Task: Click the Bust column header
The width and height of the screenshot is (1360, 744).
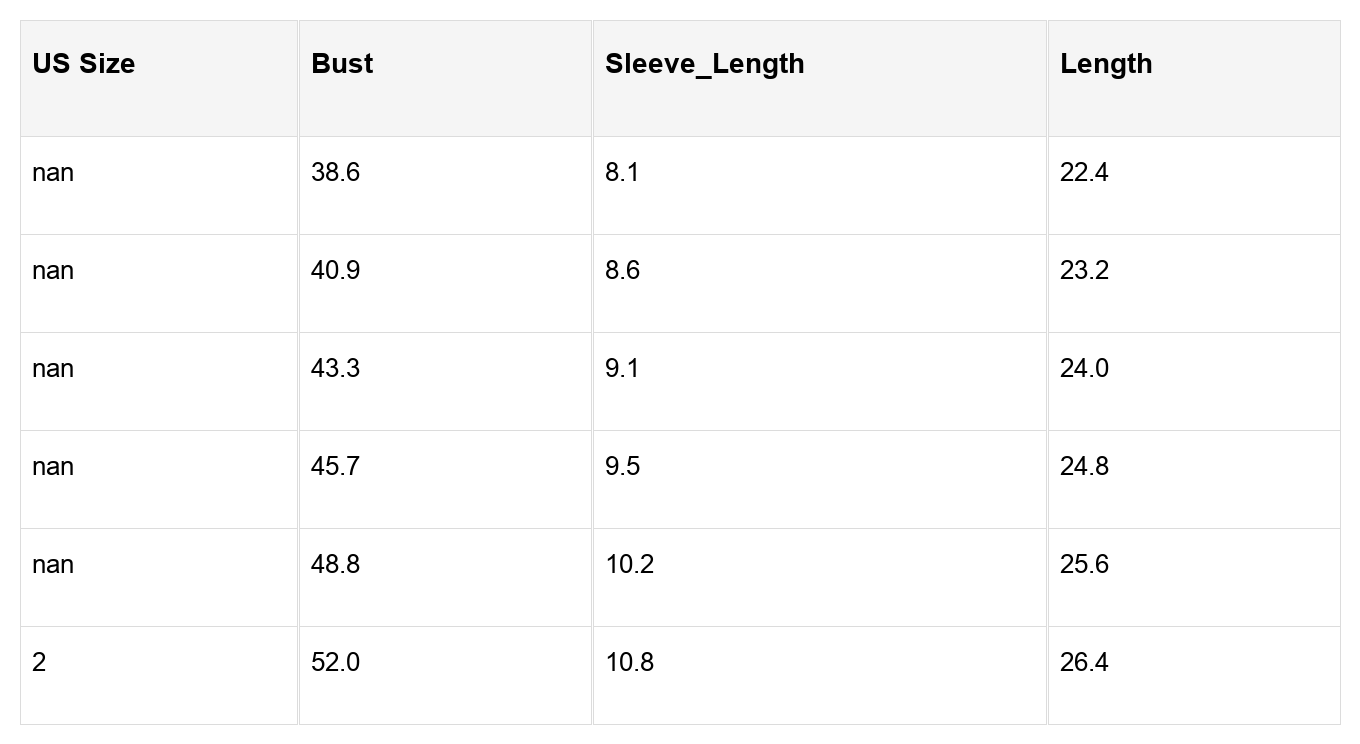Action: coord(445,78)
